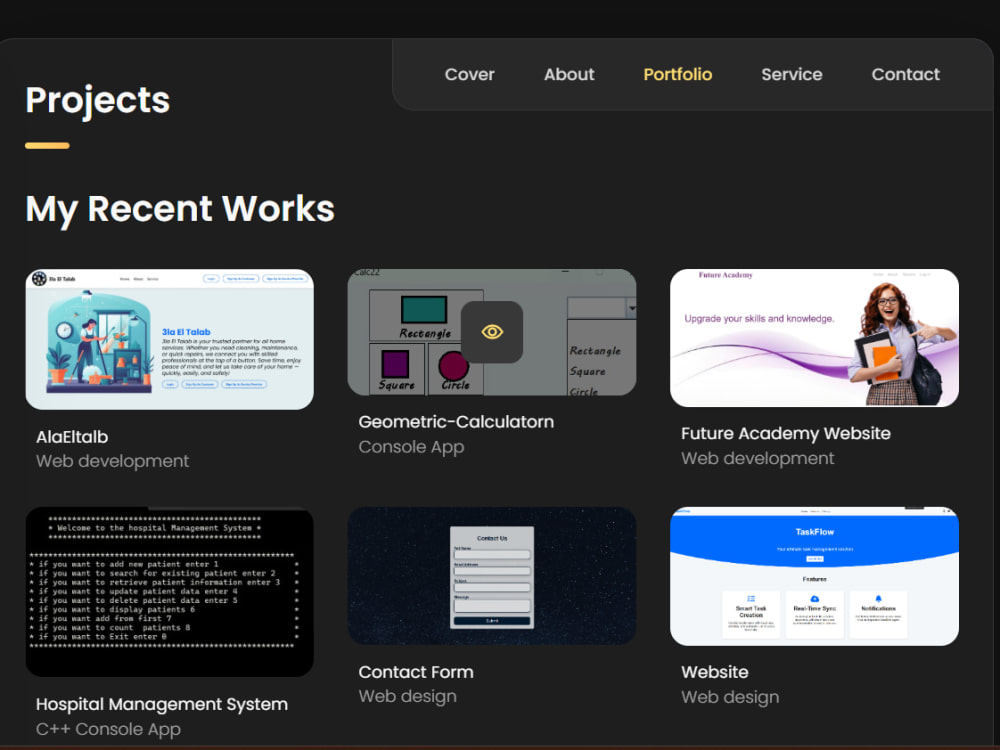This screenshot has height=750, width=1000.
Task: Click Web development under AlaEltalb
Action: 113,461
